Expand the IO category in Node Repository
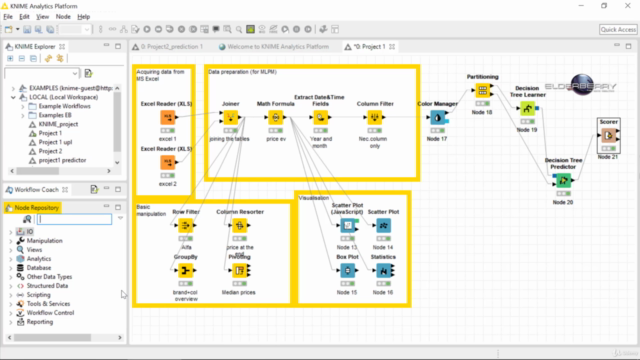The height and width of the screenshot is (360, 640). coord(11,232)
